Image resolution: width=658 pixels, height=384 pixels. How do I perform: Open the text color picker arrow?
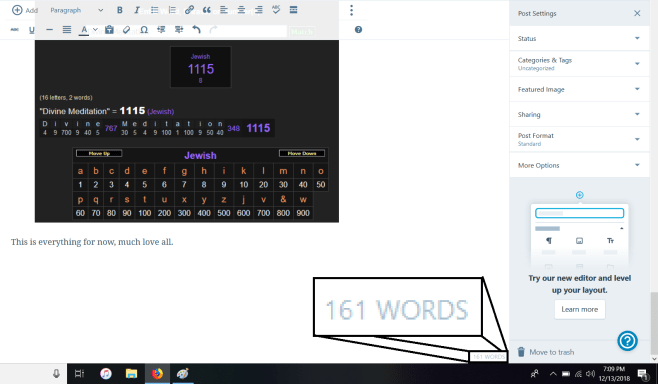click(95, 30)
